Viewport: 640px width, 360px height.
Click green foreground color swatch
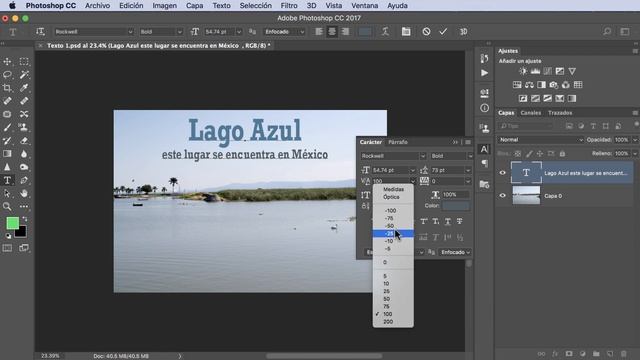click(12, 223)
